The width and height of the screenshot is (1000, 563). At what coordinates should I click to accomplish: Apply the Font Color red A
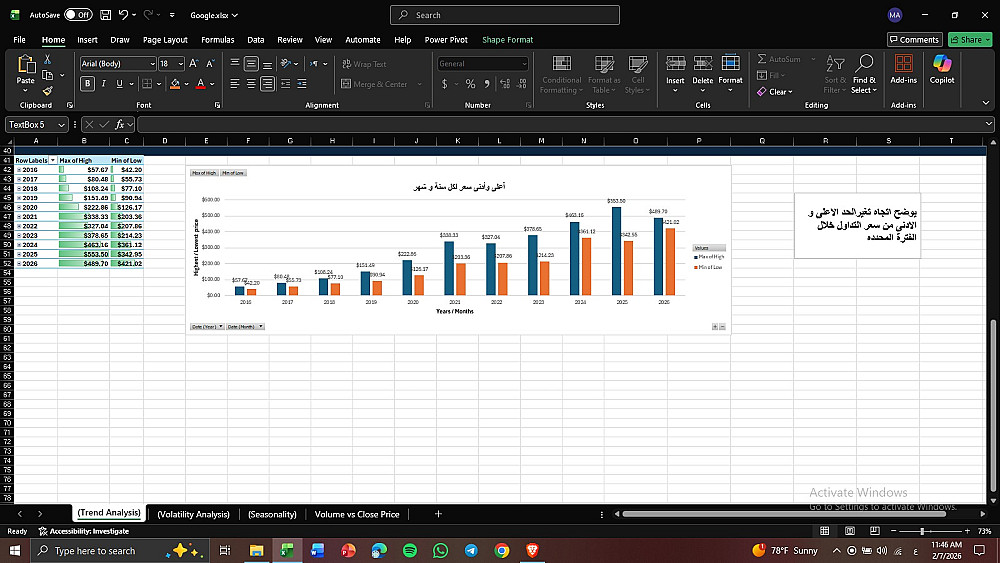[x=201, y=84]
